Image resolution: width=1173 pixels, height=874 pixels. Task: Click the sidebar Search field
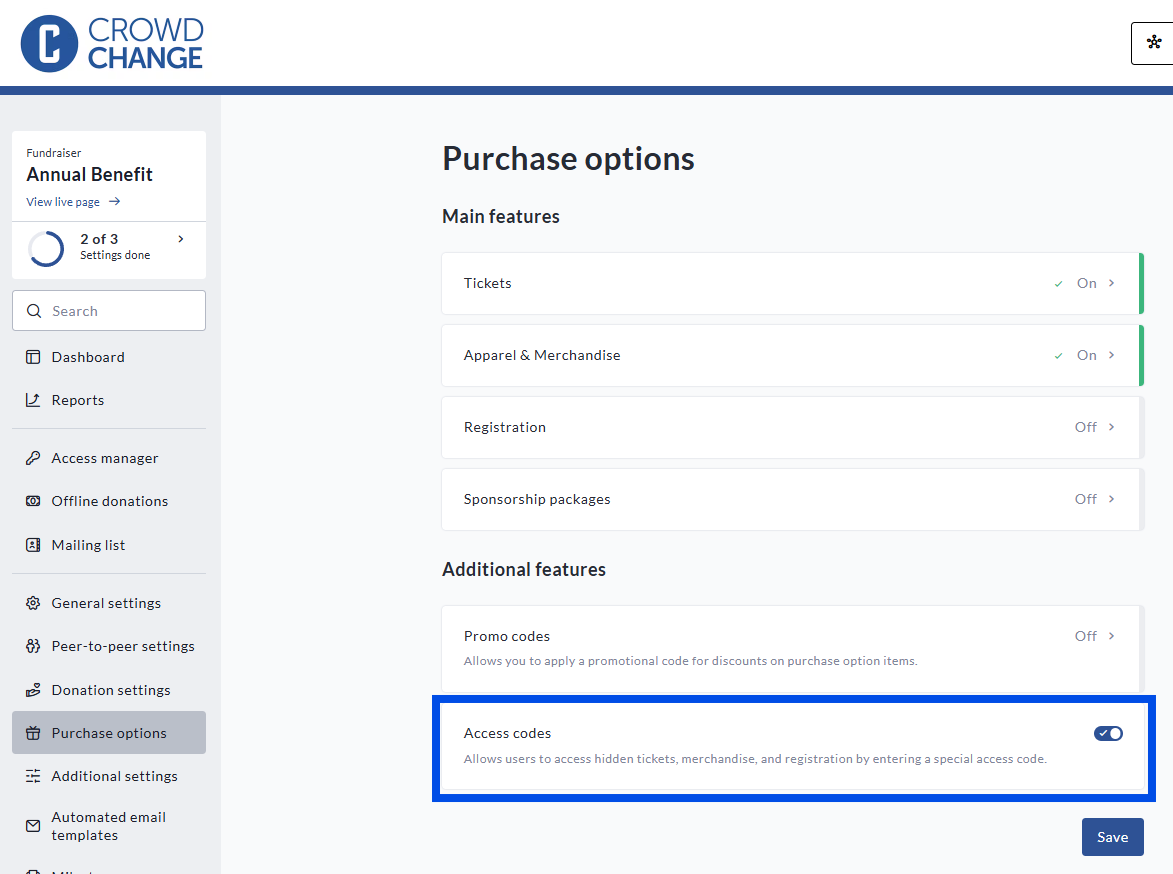coord(109,311)
